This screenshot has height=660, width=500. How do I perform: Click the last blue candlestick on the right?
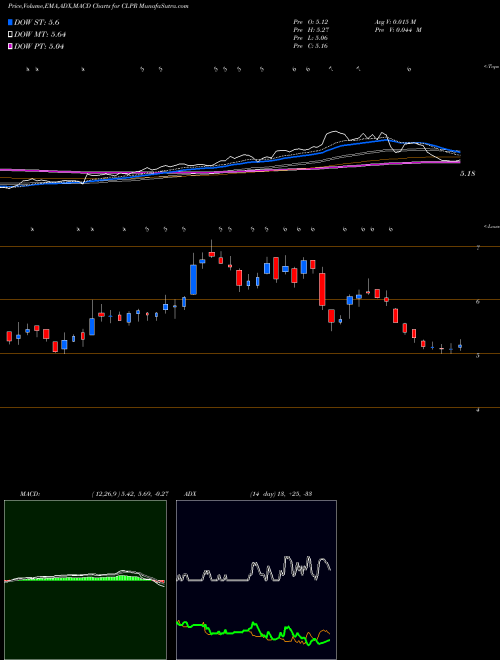click(x=460, y=346)
